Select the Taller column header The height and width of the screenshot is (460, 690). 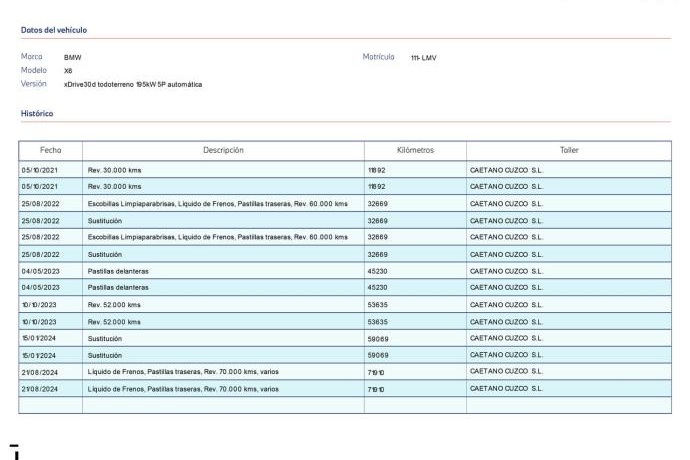pos(568,150)
